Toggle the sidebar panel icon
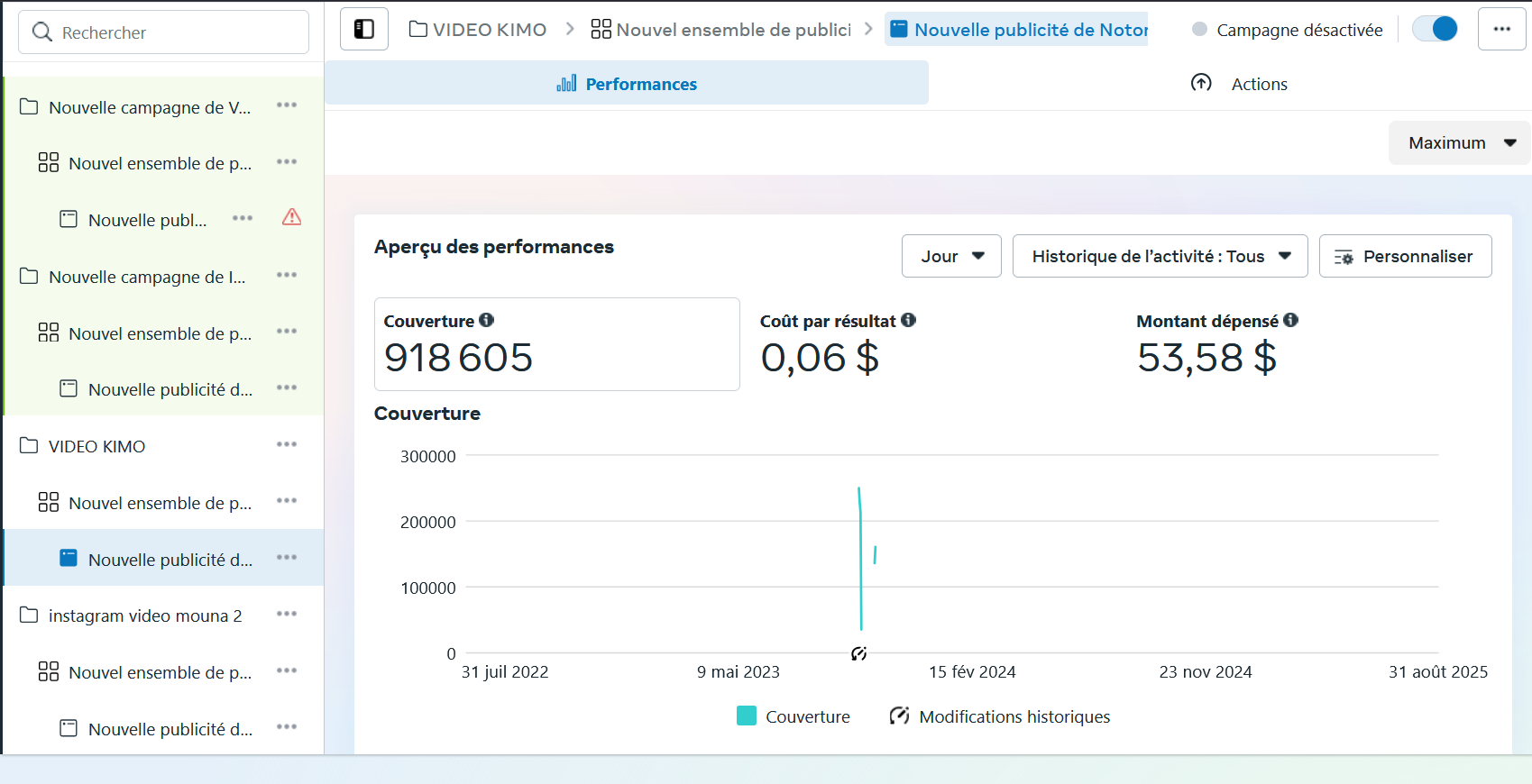 tap(364, 30)
